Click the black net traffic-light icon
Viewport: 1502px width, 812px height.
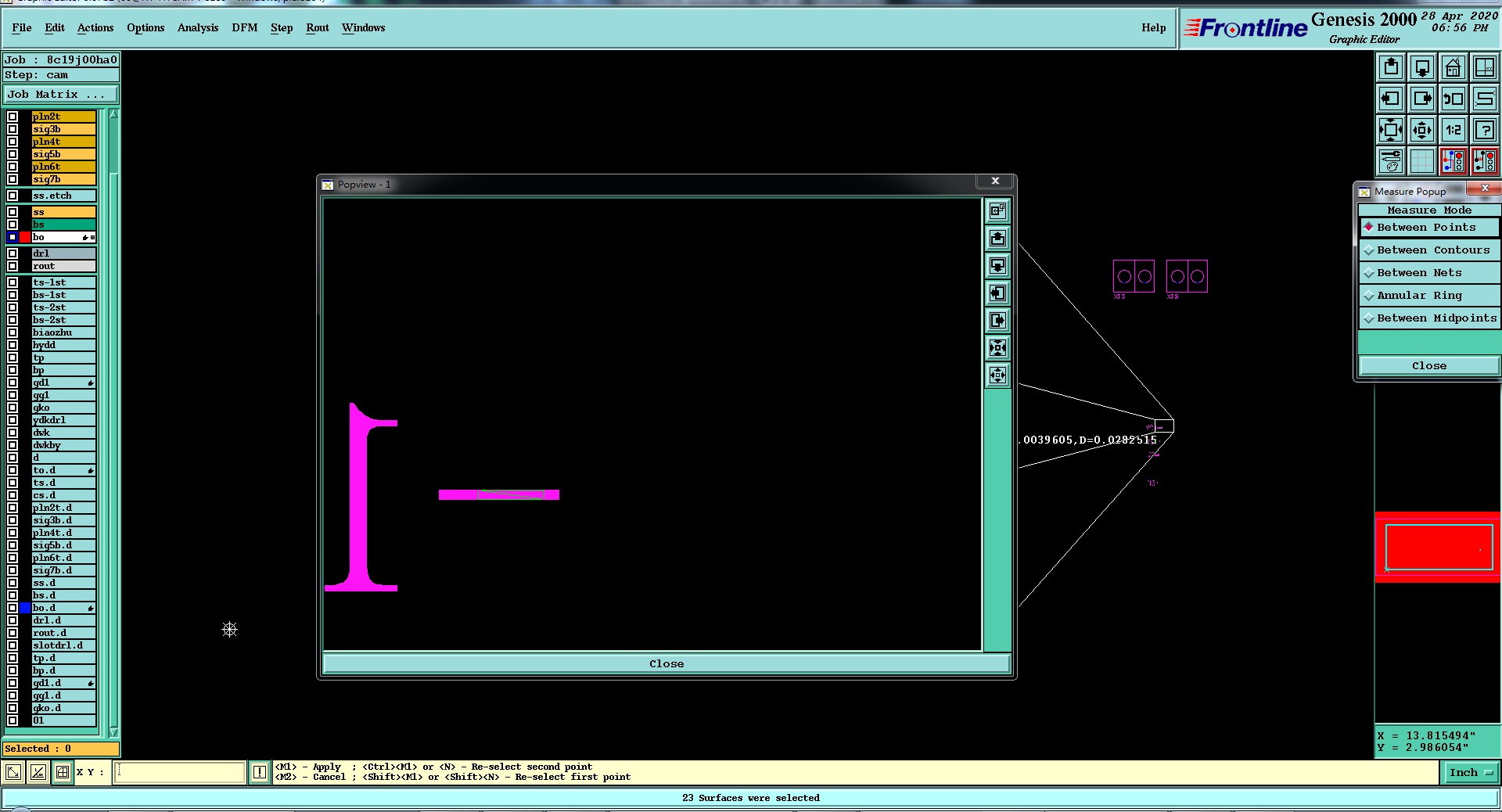pos(1485,161)
